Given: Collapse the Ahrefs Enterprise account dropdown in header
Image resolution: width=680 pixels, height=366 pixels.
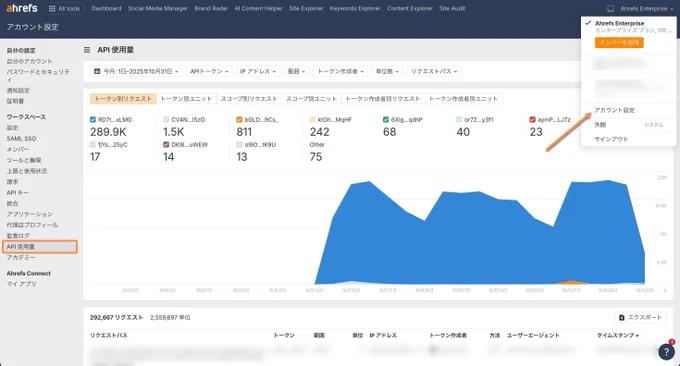Looking at the screenshot, I should 647,9.
